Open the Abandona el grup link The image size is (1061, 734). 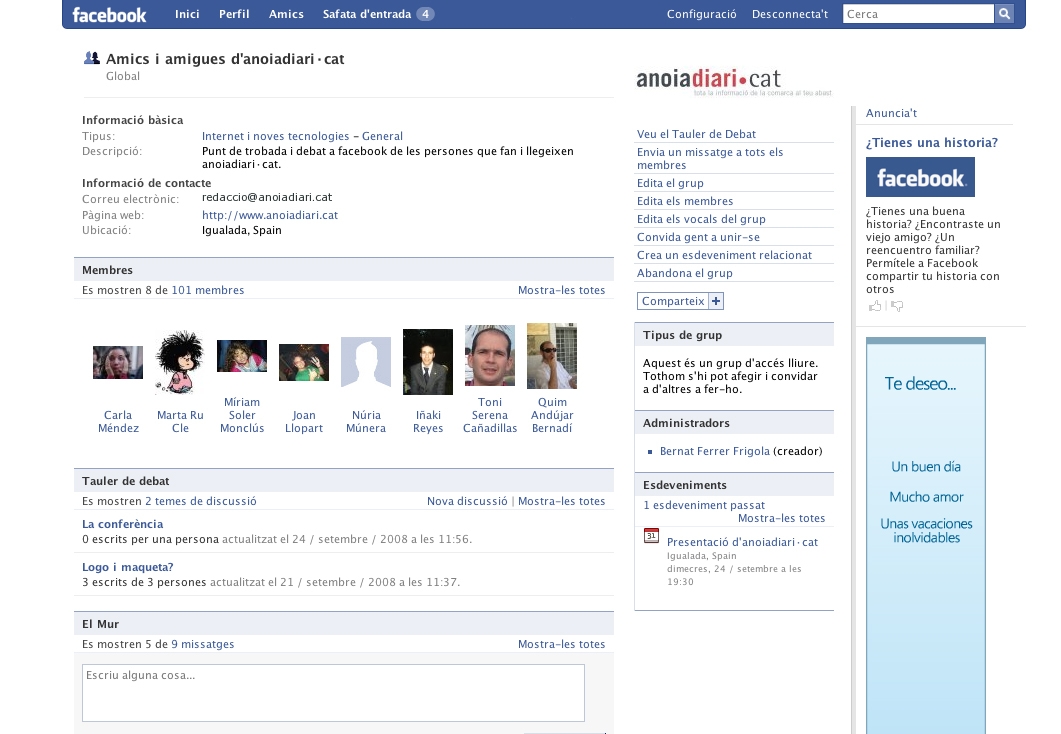click(x=685, y=273)
